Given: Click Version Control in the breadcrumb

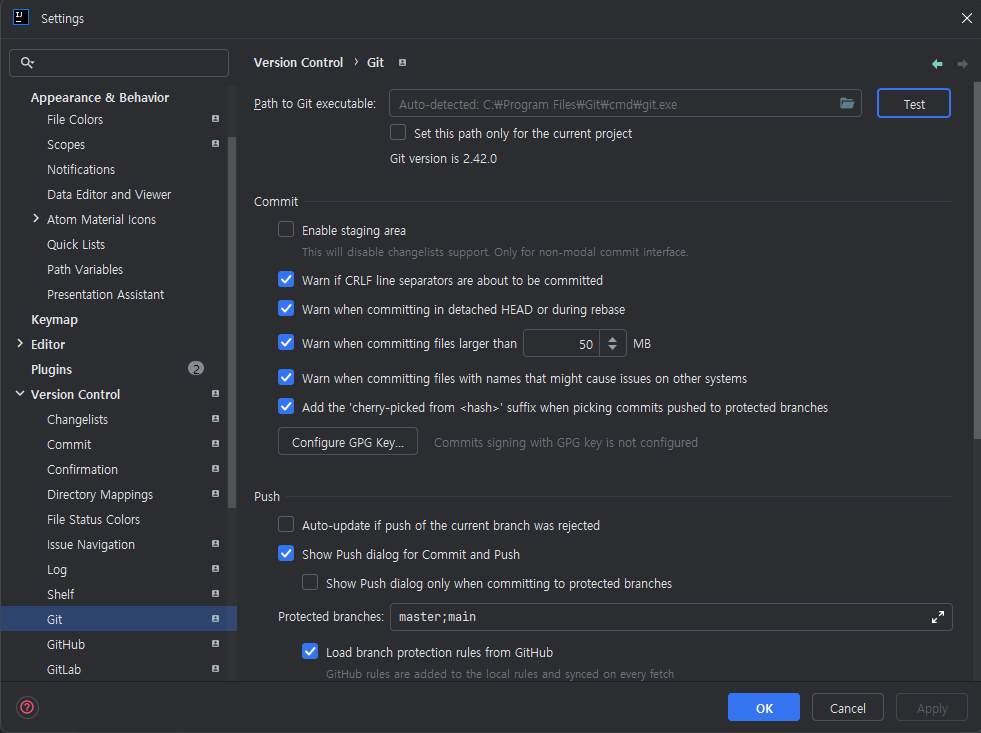Looking at the screenshot, I should [x=298, y=63].
